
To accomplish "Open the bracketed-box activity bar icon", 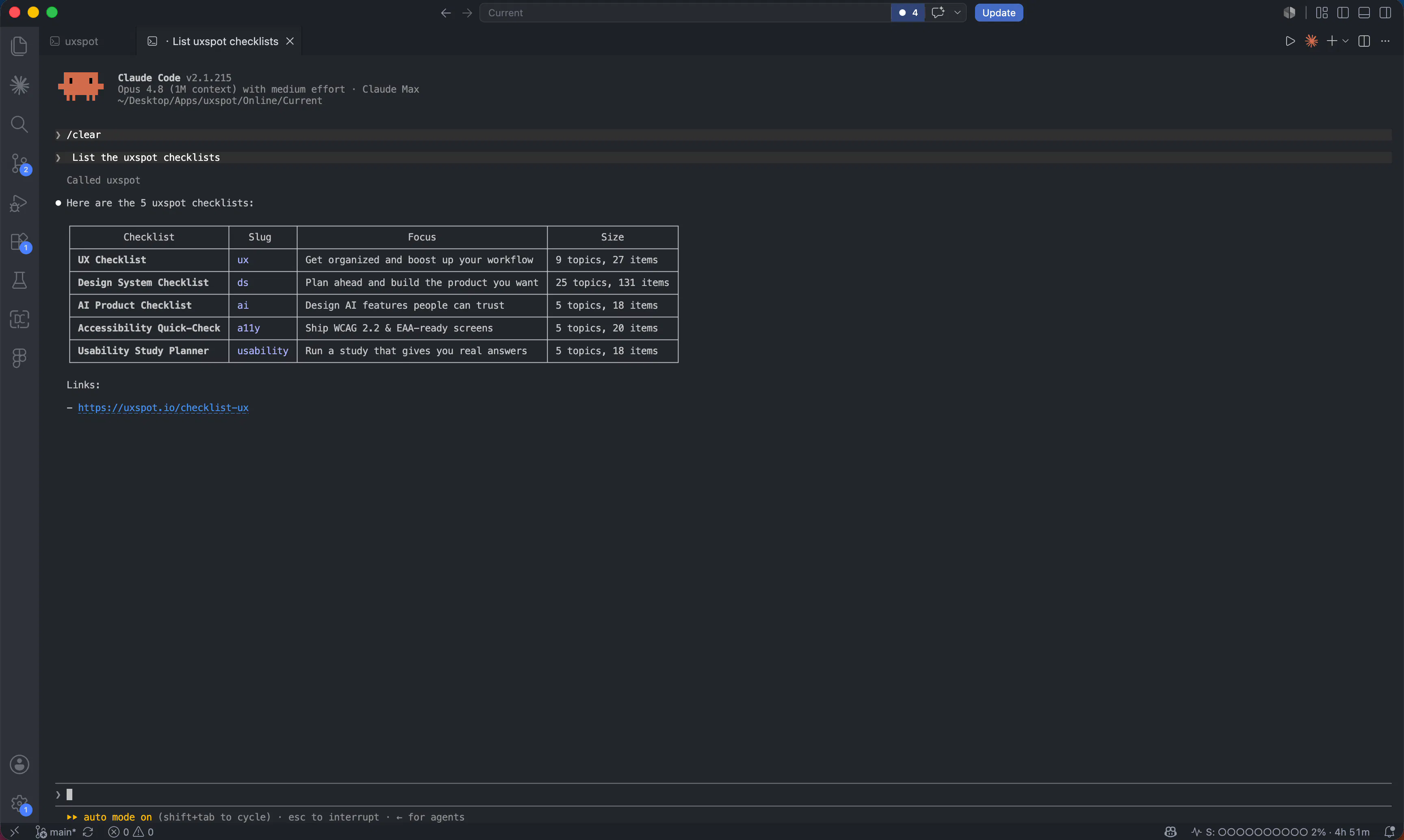I will click(x=19, y=319).
